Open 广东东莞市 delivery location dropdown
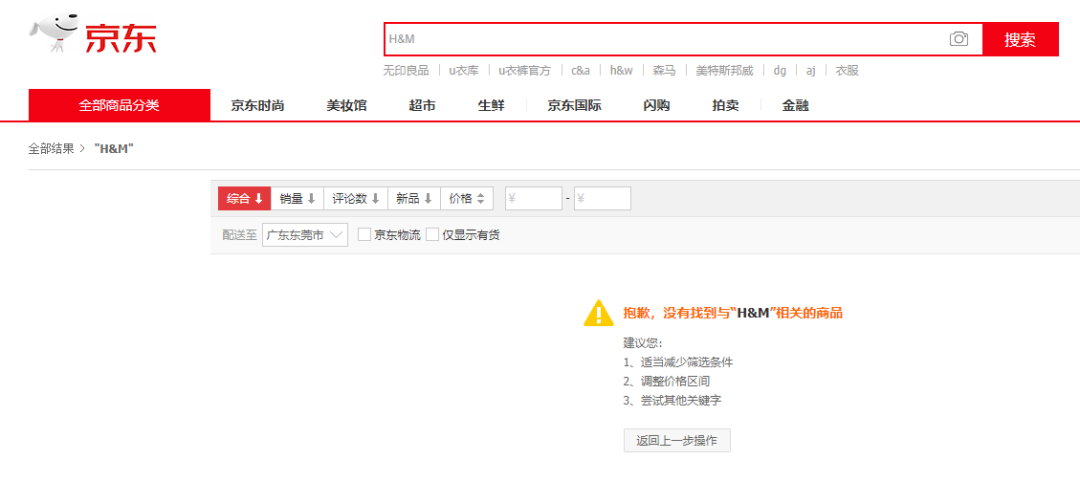1080x482 pixels. [x=305, y=235]
